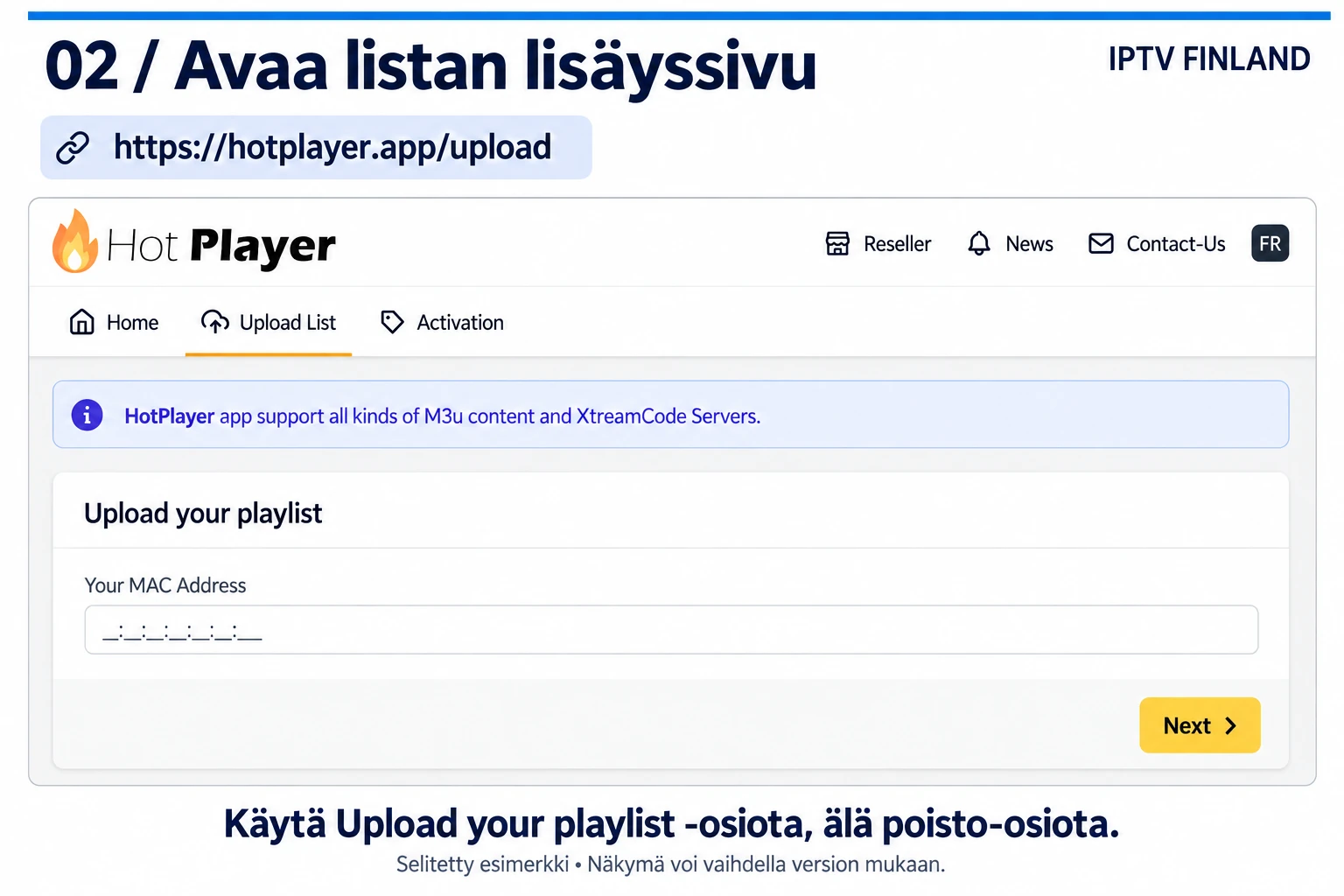Click the Hot Player brand name text

(220, 246)
